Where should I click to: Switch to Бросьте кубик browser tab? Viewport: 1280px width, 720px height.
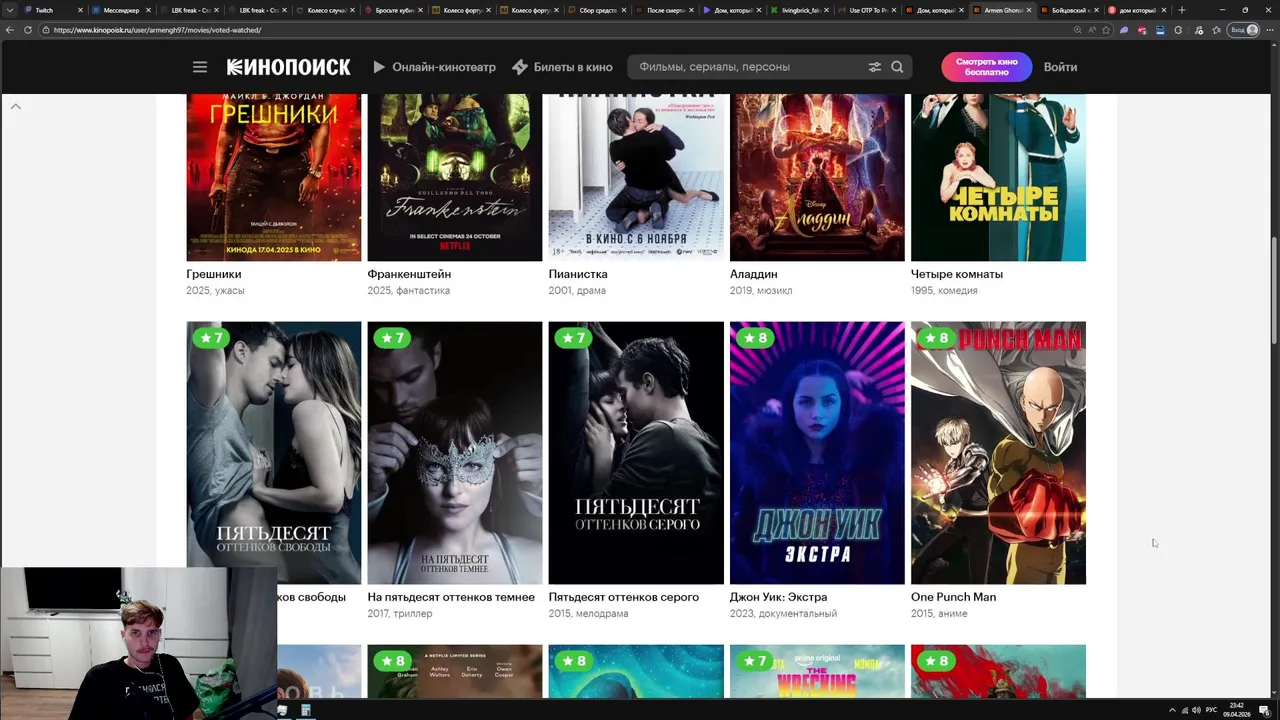click(x=393, y=10)
